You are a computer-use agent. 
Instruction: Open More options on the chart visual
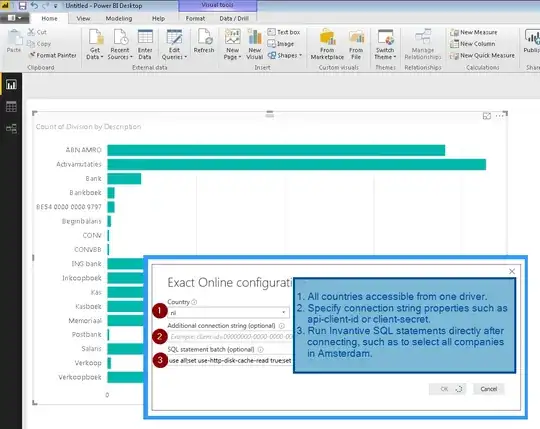pyautogui.click(x=499, y=116)
